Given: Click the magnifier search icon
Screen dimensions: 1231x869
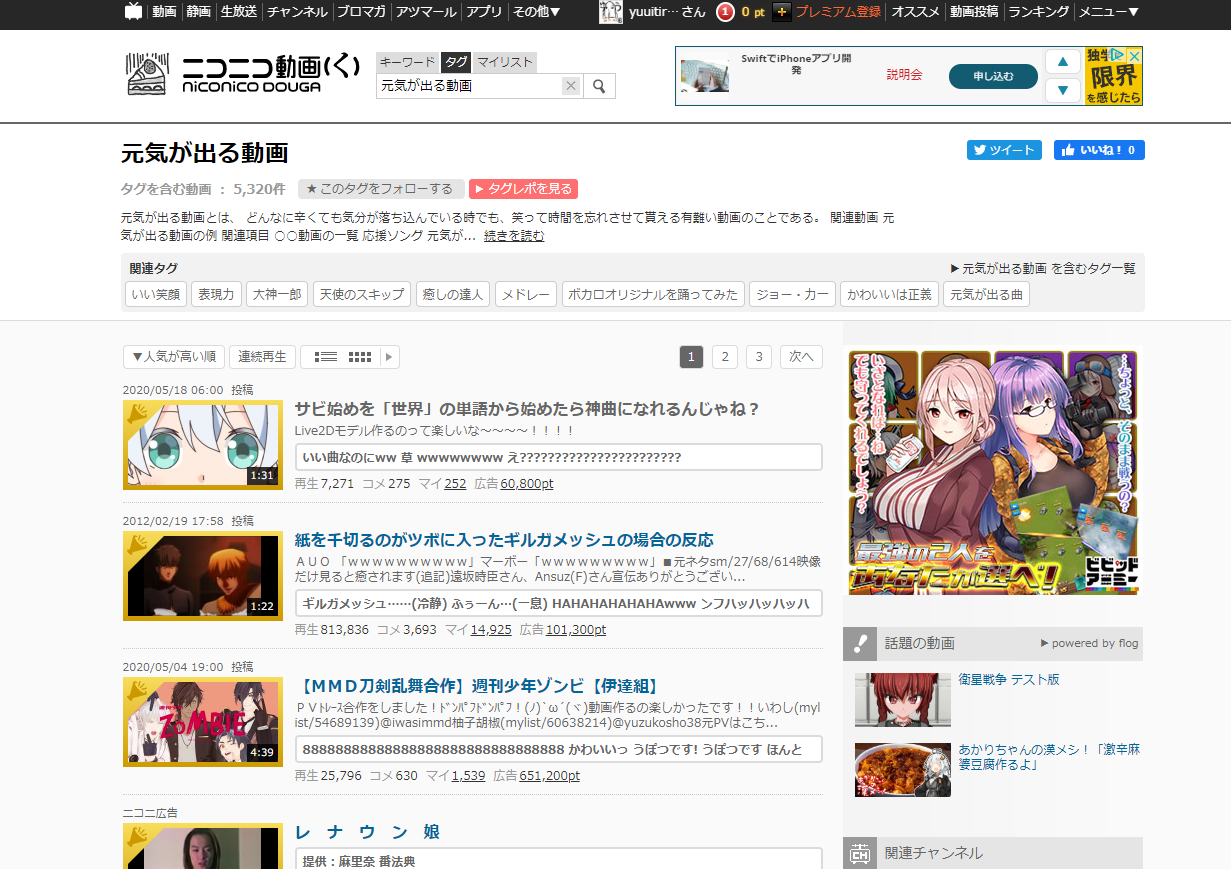Looking at the screenshot, I should pyautogui.click(x=599, y=86).
